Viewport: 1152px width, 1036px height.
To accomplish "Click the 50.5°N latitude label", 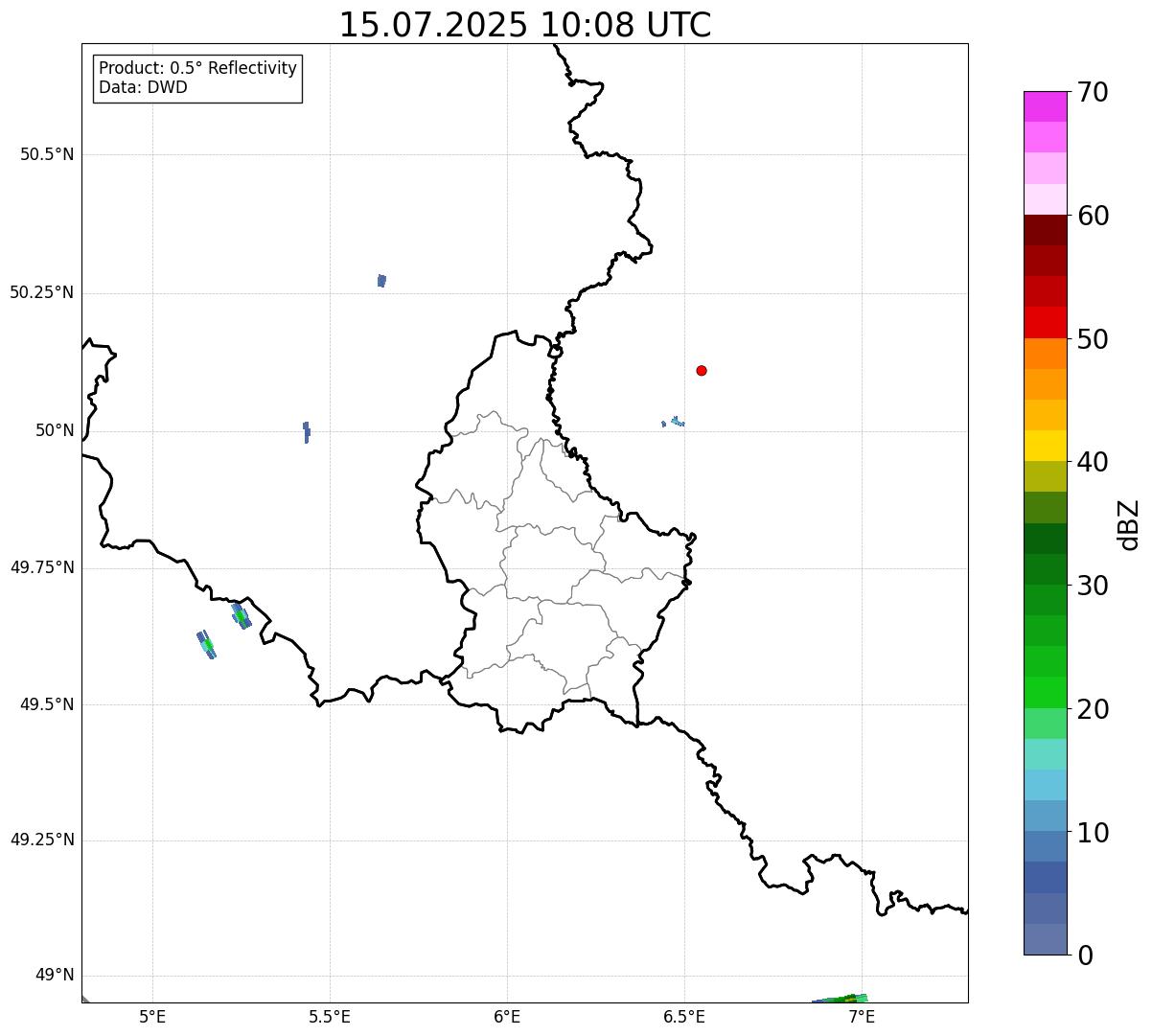I will (47, 154).
